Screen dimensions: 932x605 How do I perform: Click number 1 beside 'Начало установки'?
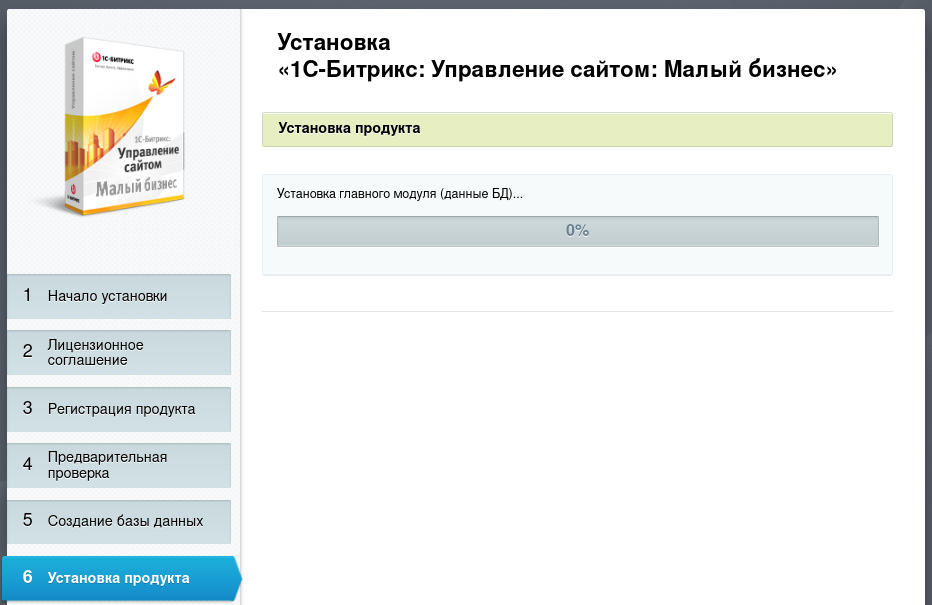click(27, 296)
